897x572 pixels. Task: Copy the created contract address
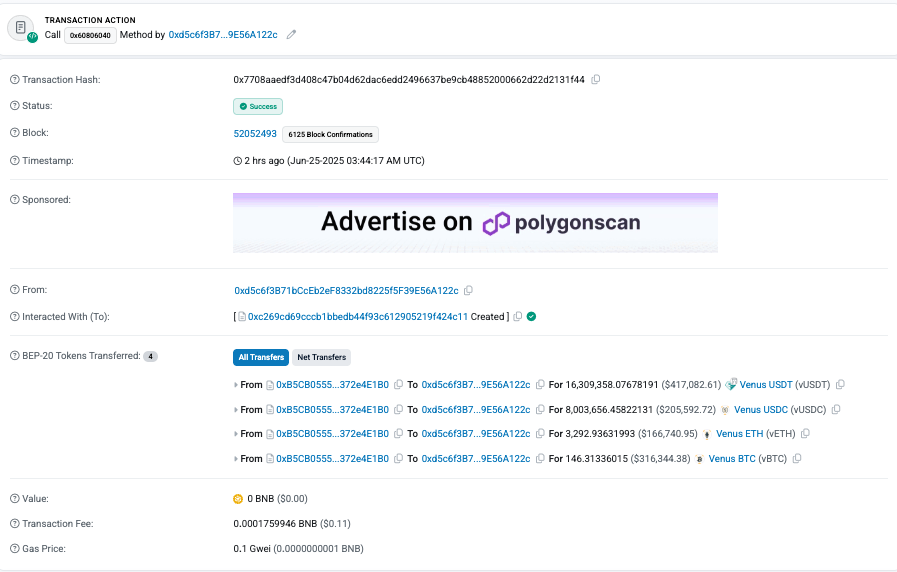tap(518, 316)
